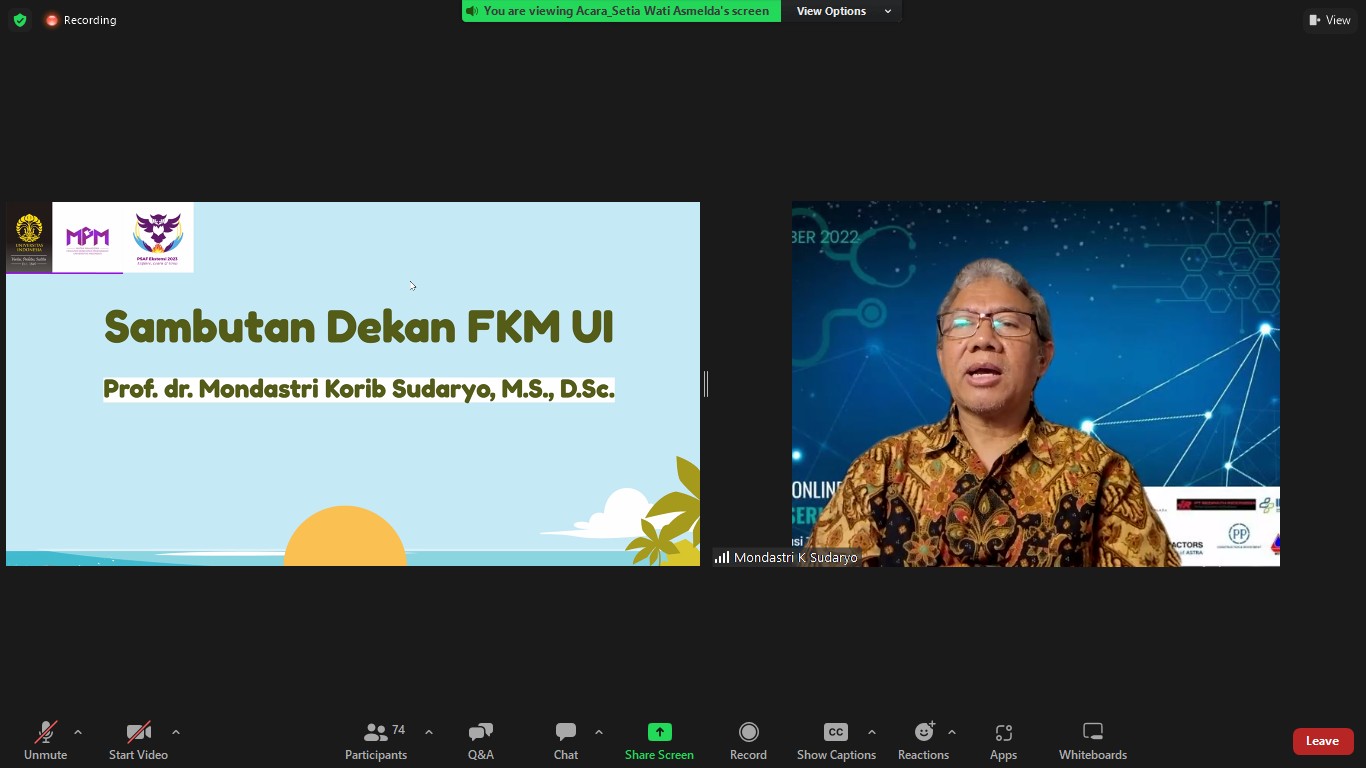Start your video
The height and width of the screenshot is (768, 1366).
pos(138,740)
